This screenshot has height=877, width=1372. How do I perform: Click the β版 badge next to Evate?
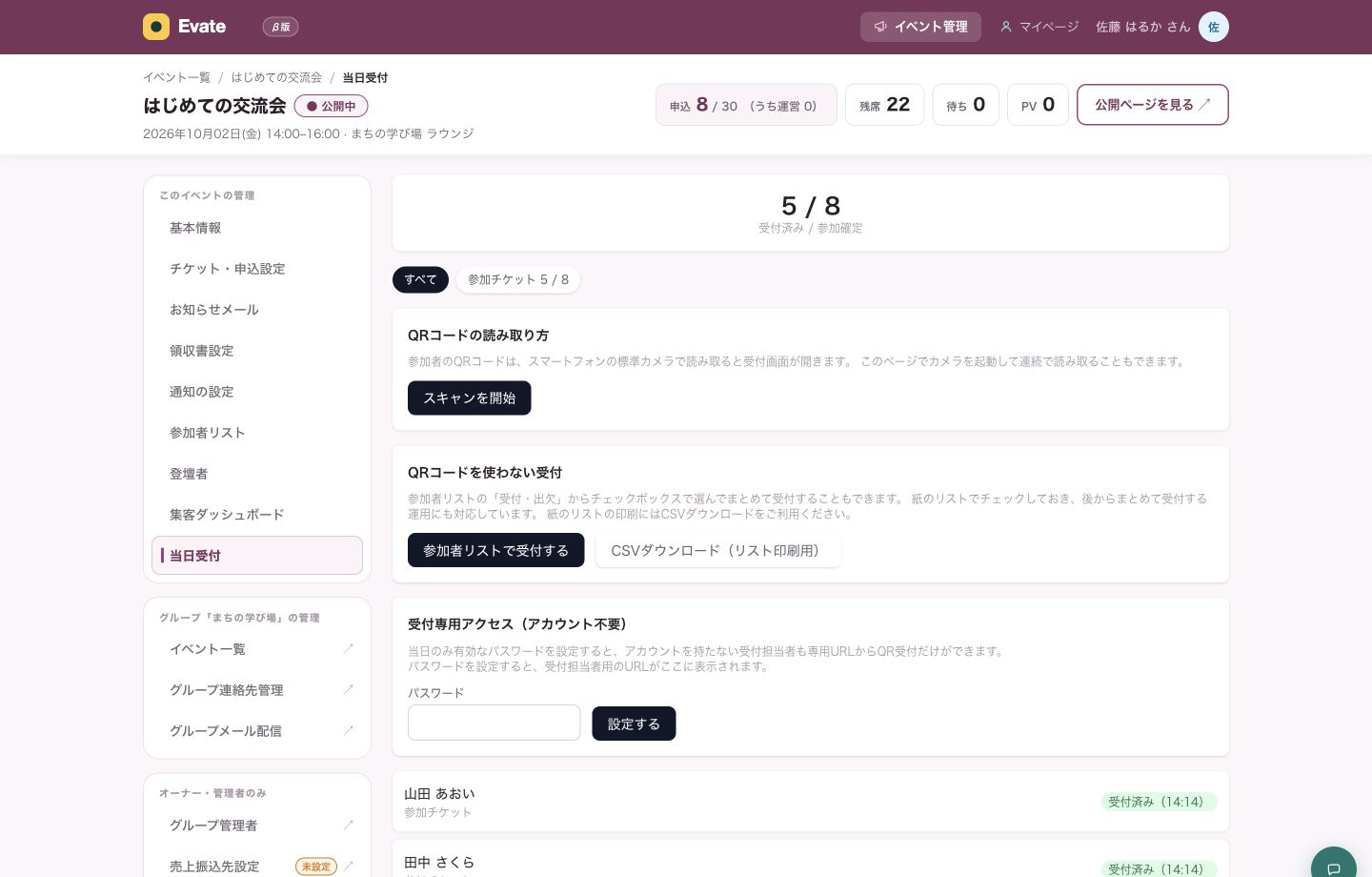(x=281, y=27)
